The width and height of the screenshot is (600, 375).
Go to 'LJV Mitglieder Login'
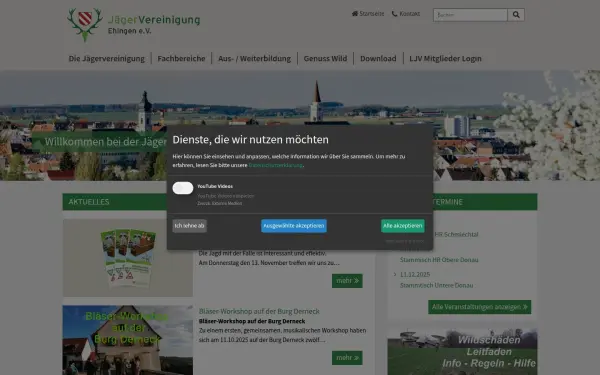pyautogui.click(x=445, y=59)
